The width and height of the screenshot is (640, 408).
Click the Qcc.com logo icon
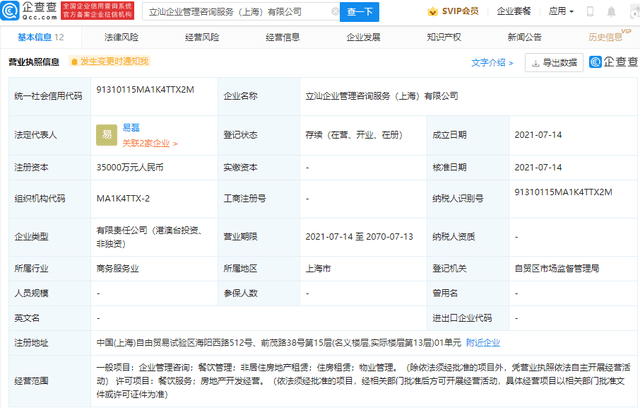point(10,11)
